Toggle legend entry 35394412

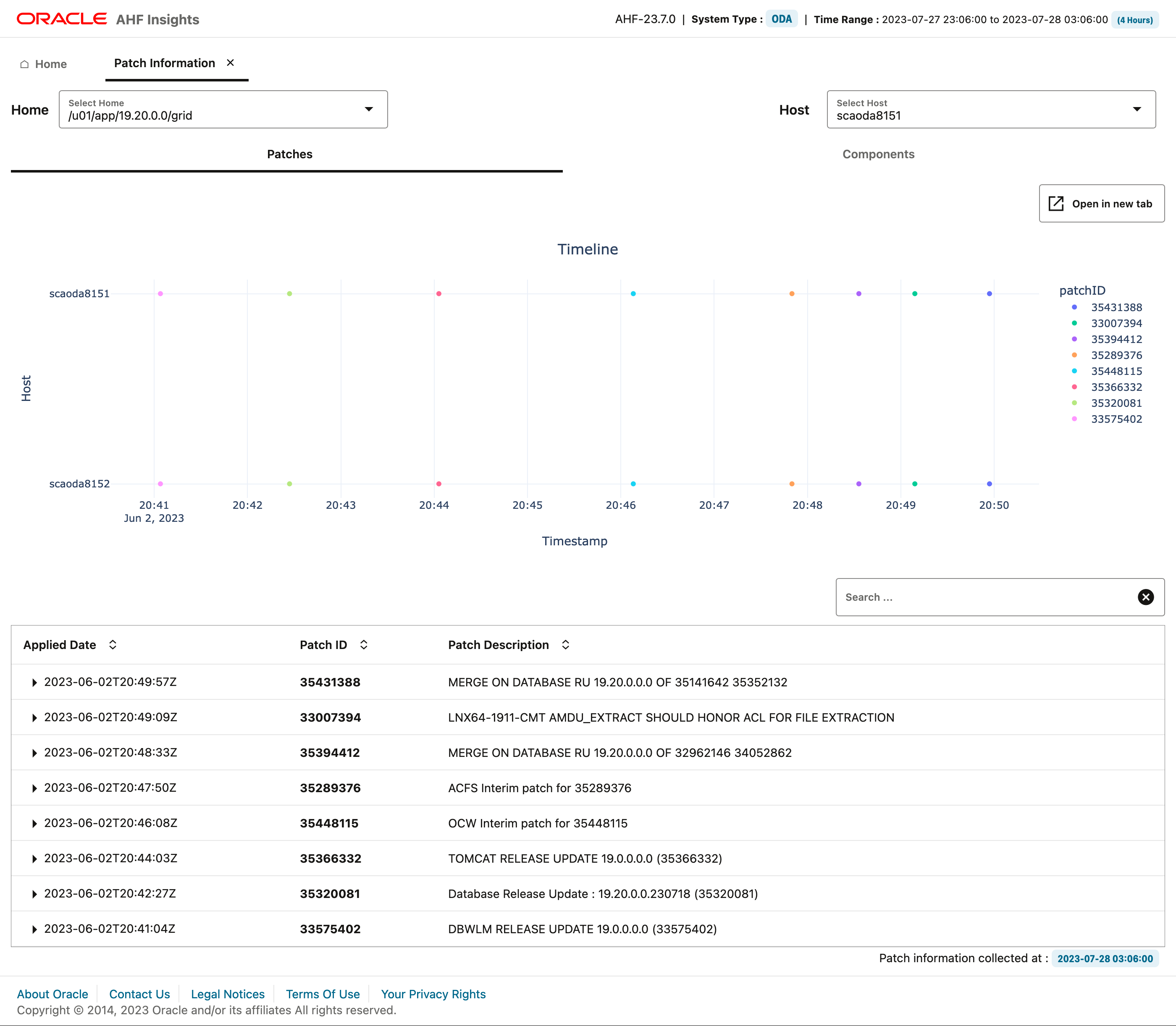(1107, 340)
